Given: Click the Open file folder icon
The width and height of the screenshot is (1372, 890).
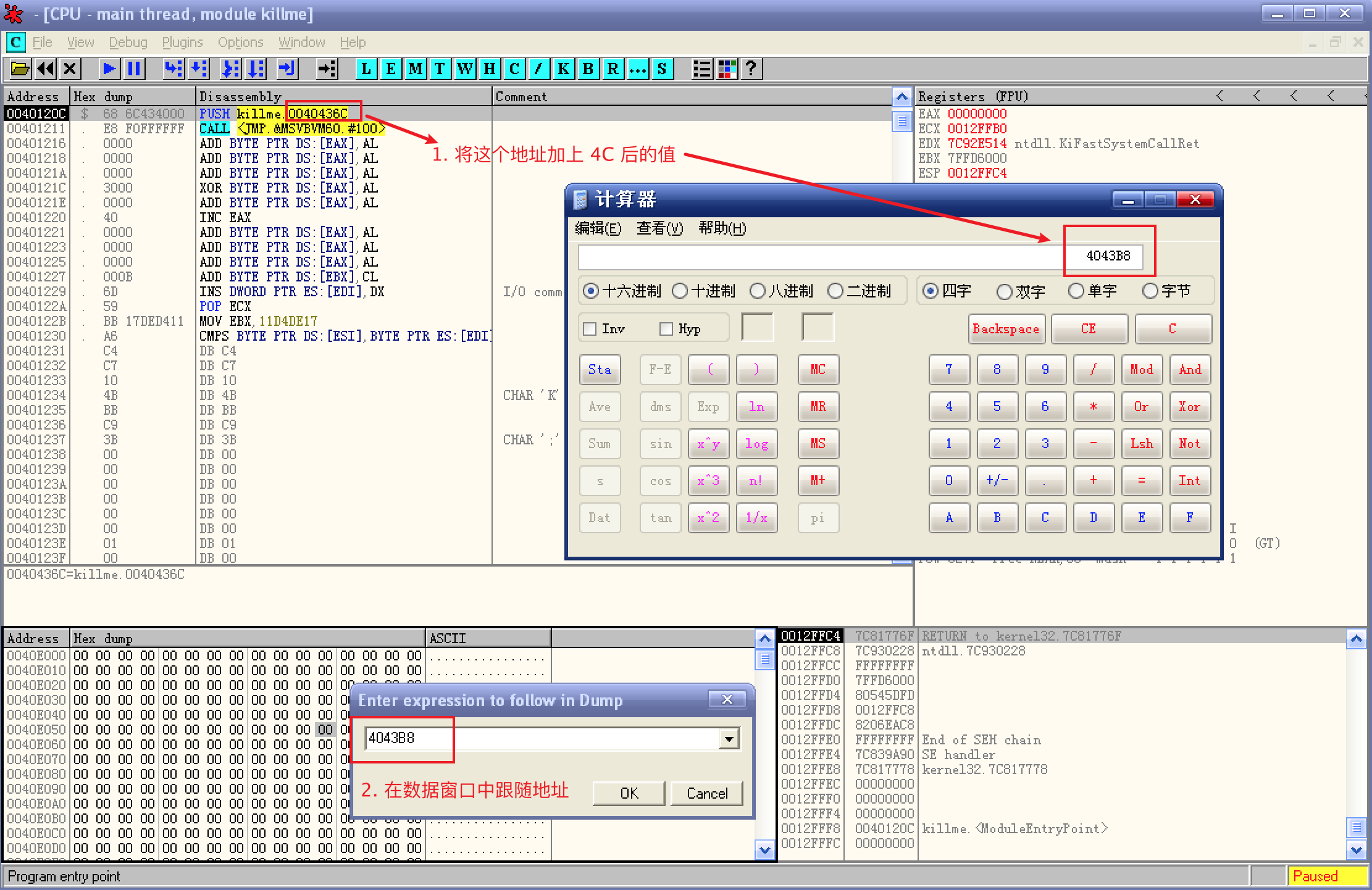Looking at the screenshot, I should tap(20, 69).
